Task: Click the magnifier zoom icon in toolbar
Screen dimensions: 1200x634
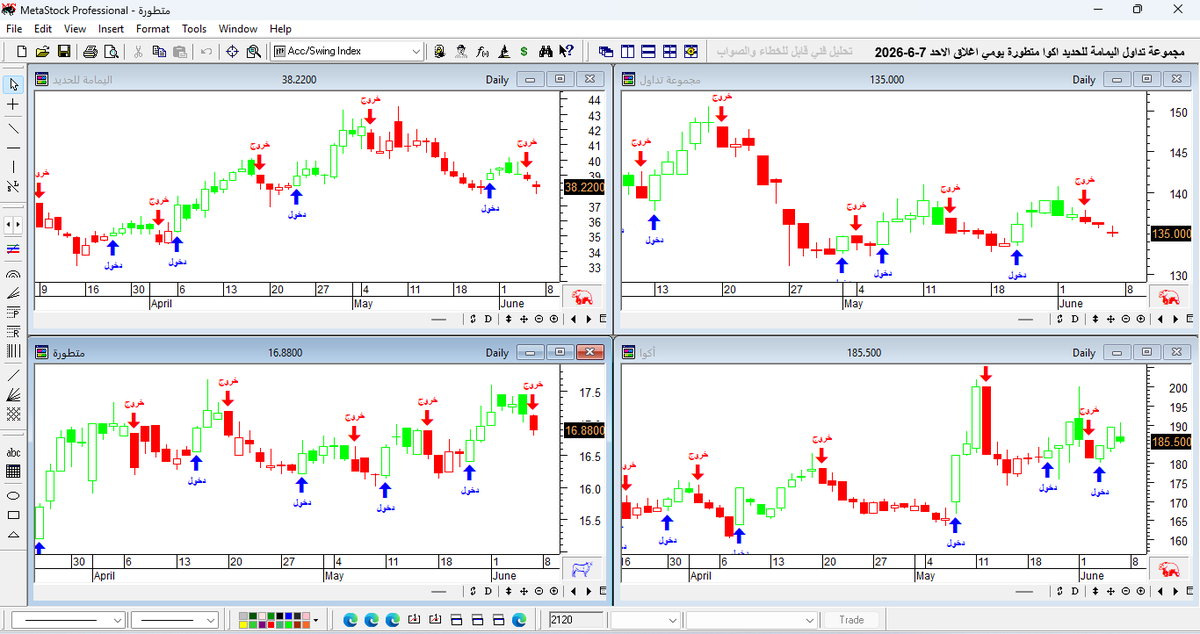Action: 254,51
